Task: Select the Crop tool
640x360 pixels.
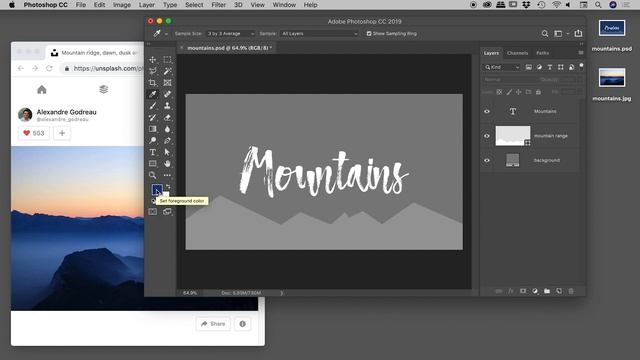Action: pos(153,83)
